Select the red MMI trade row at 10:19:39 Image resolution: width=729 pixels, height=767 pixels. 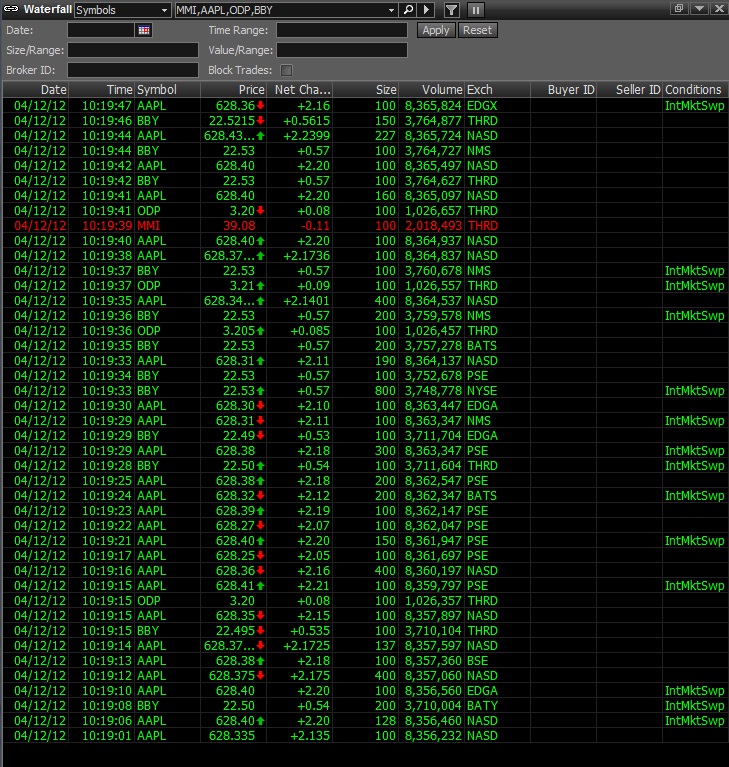click(365, 226)
